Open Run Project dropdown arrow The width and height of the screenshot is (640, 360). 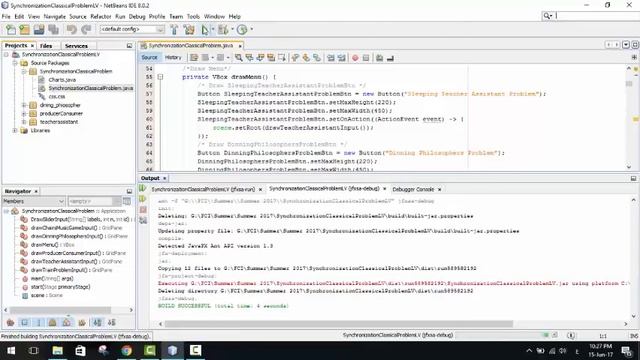[212, 29]
